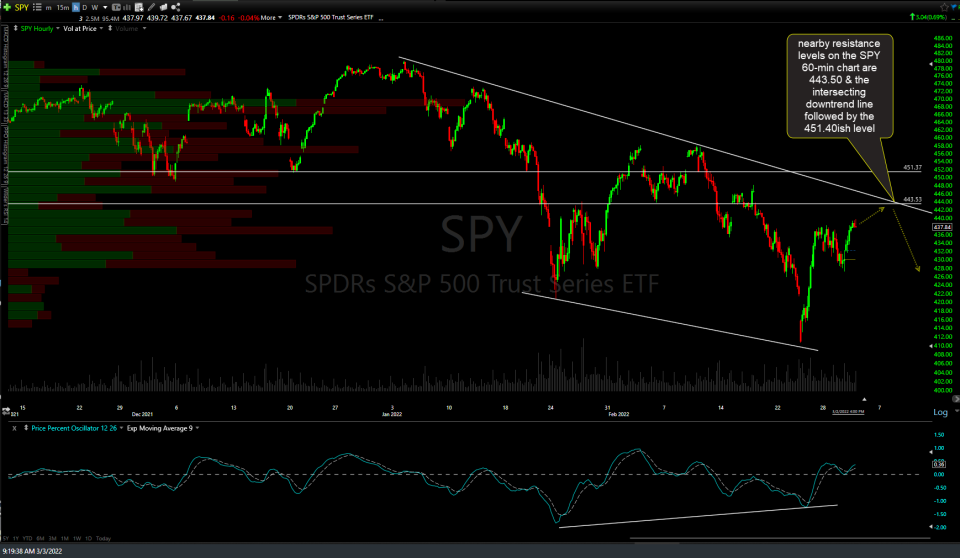Click the nearby resistance annotation callout

pyautogui.click(x=839, y=86)
